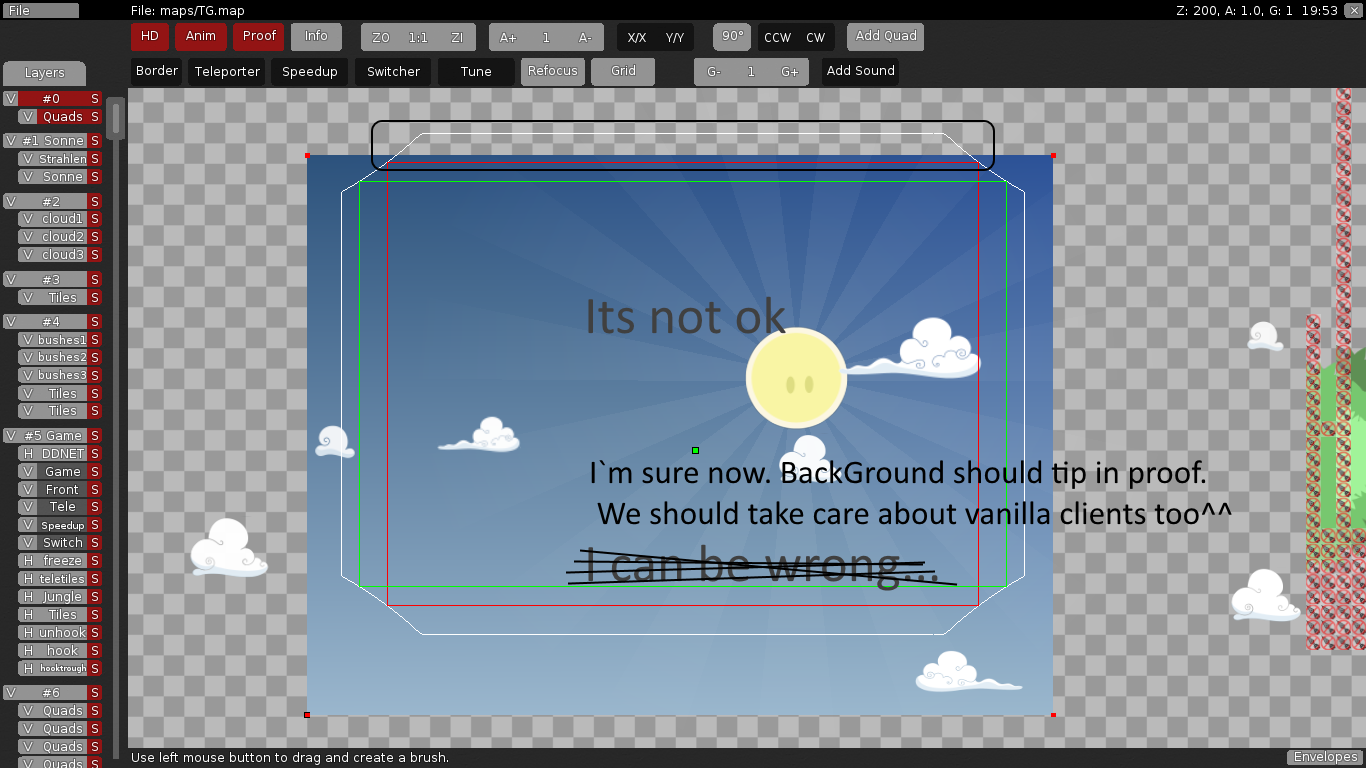Reset the view with the 1:1 icon

coord(417,37)
